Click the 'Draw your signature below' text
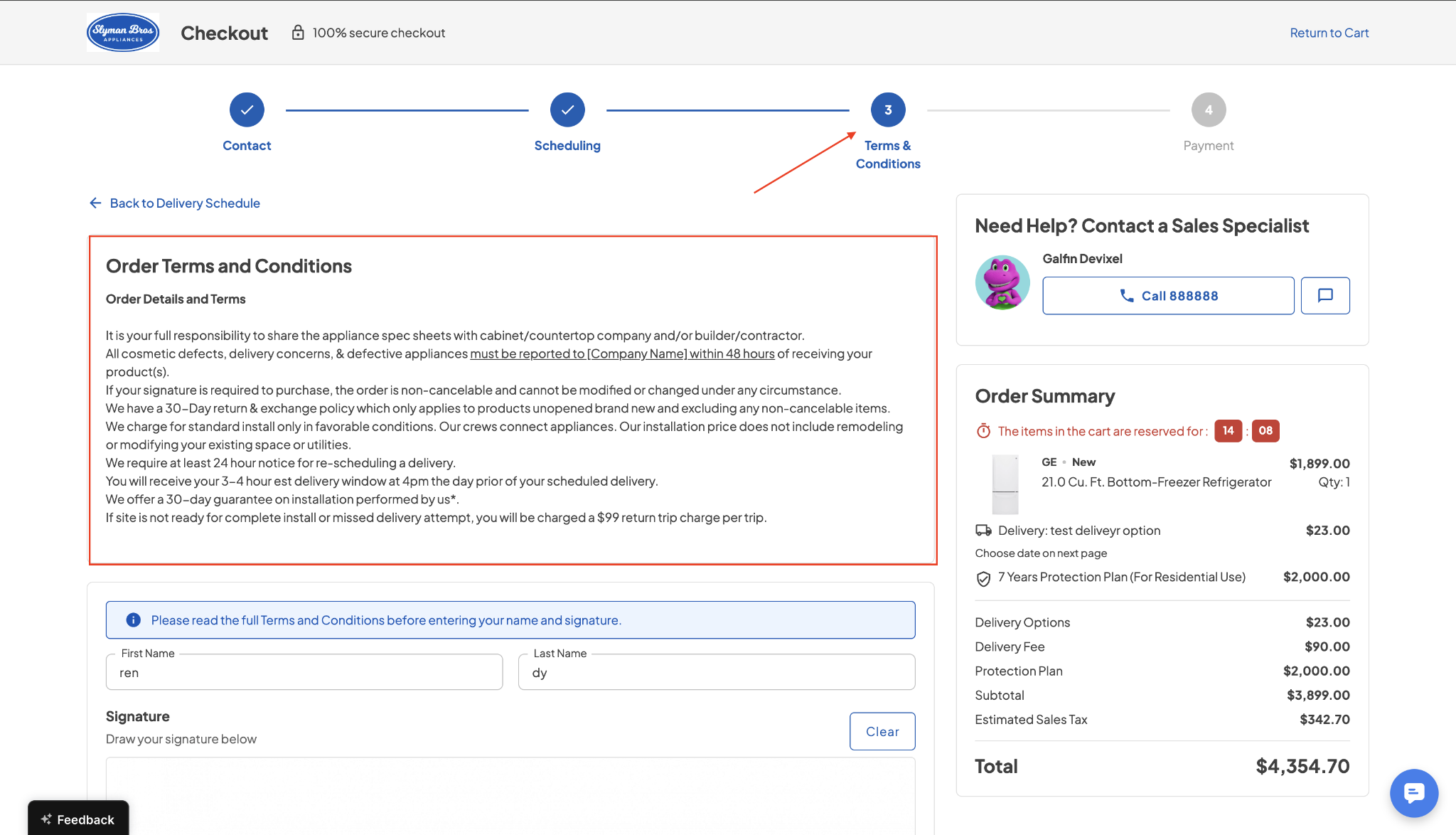 [181, 739]
